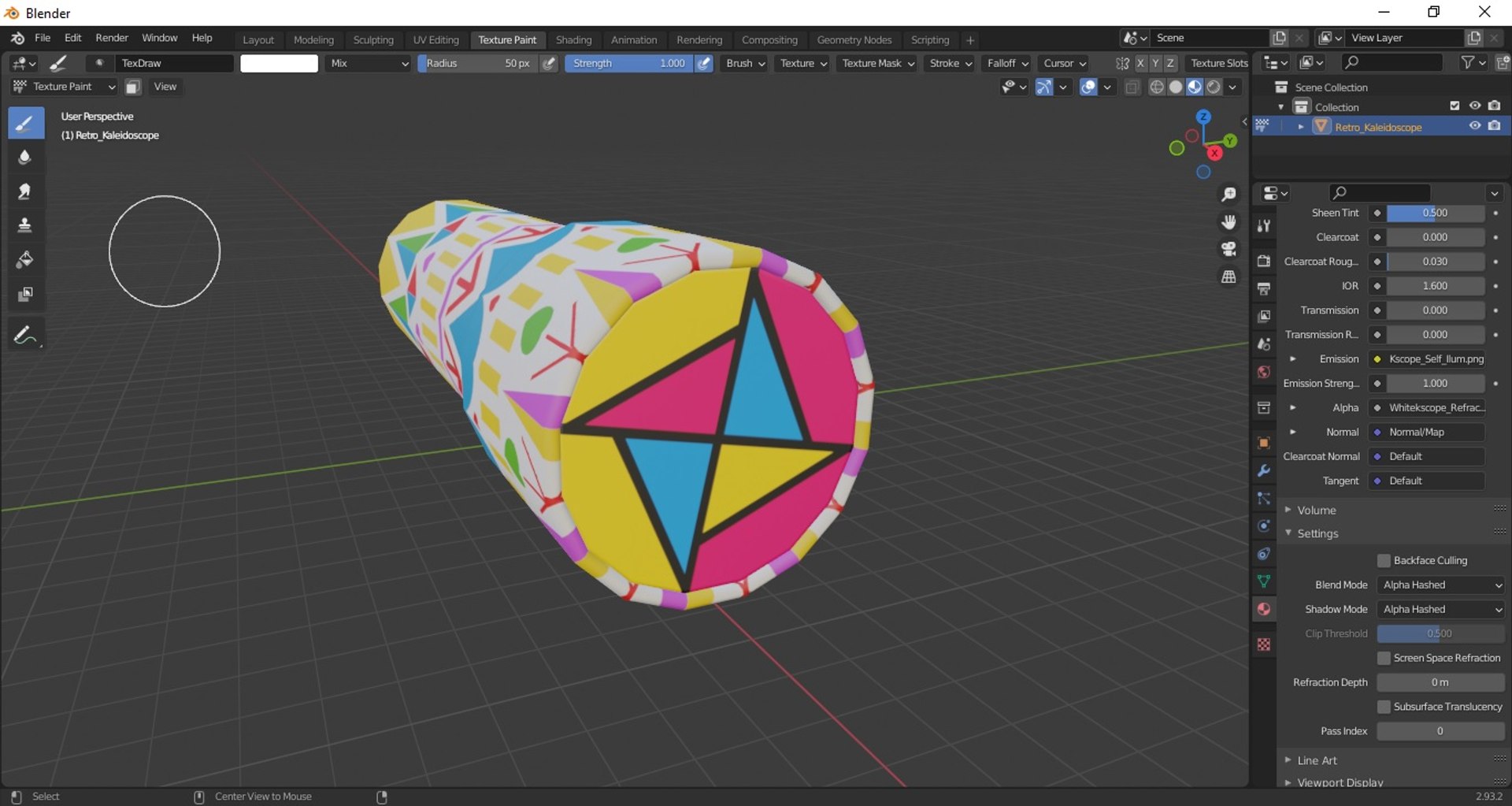Select the Mask tool
The image size is (1512, 806).
click(25, 294)
